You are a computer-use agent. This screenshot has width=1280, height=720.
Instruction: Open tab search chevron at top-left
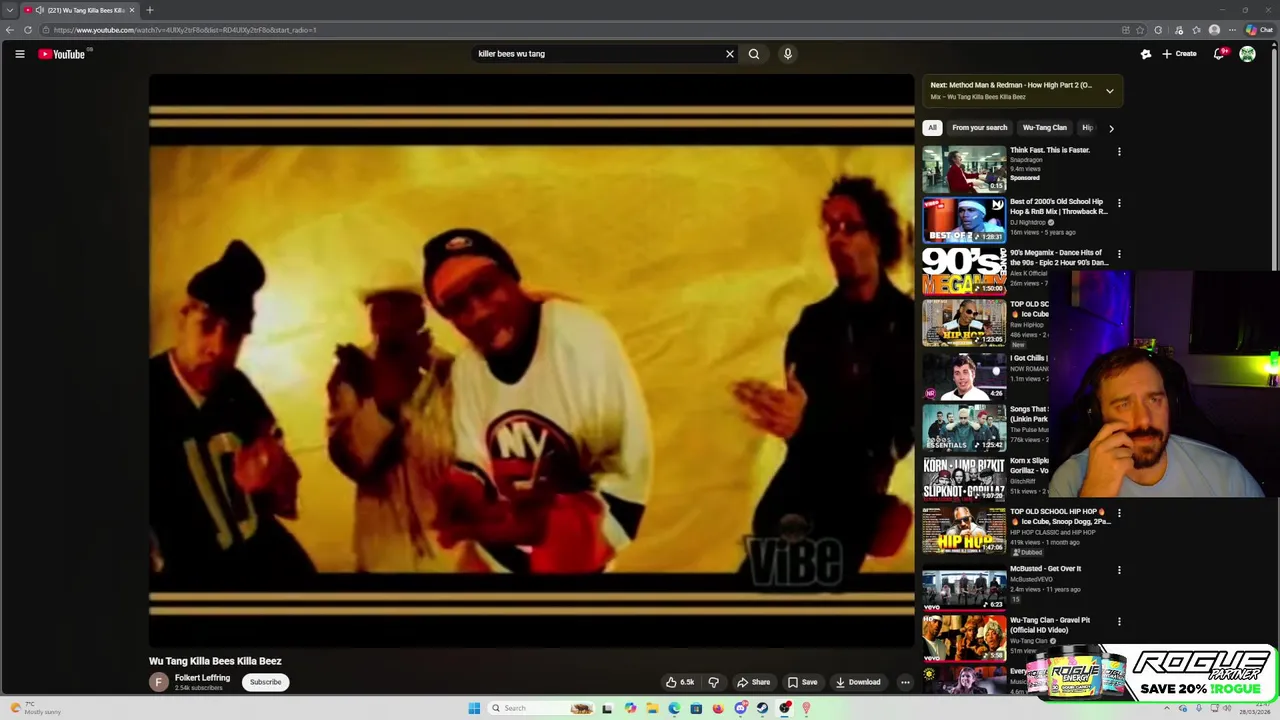10,10
